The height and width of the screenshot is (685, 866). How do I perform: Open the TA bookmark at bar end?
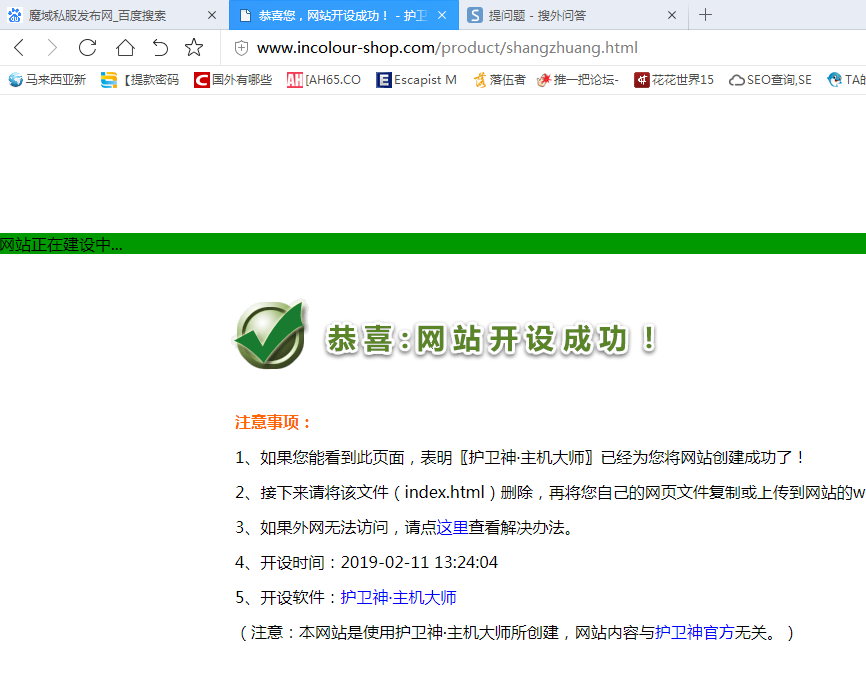(846, 80)
